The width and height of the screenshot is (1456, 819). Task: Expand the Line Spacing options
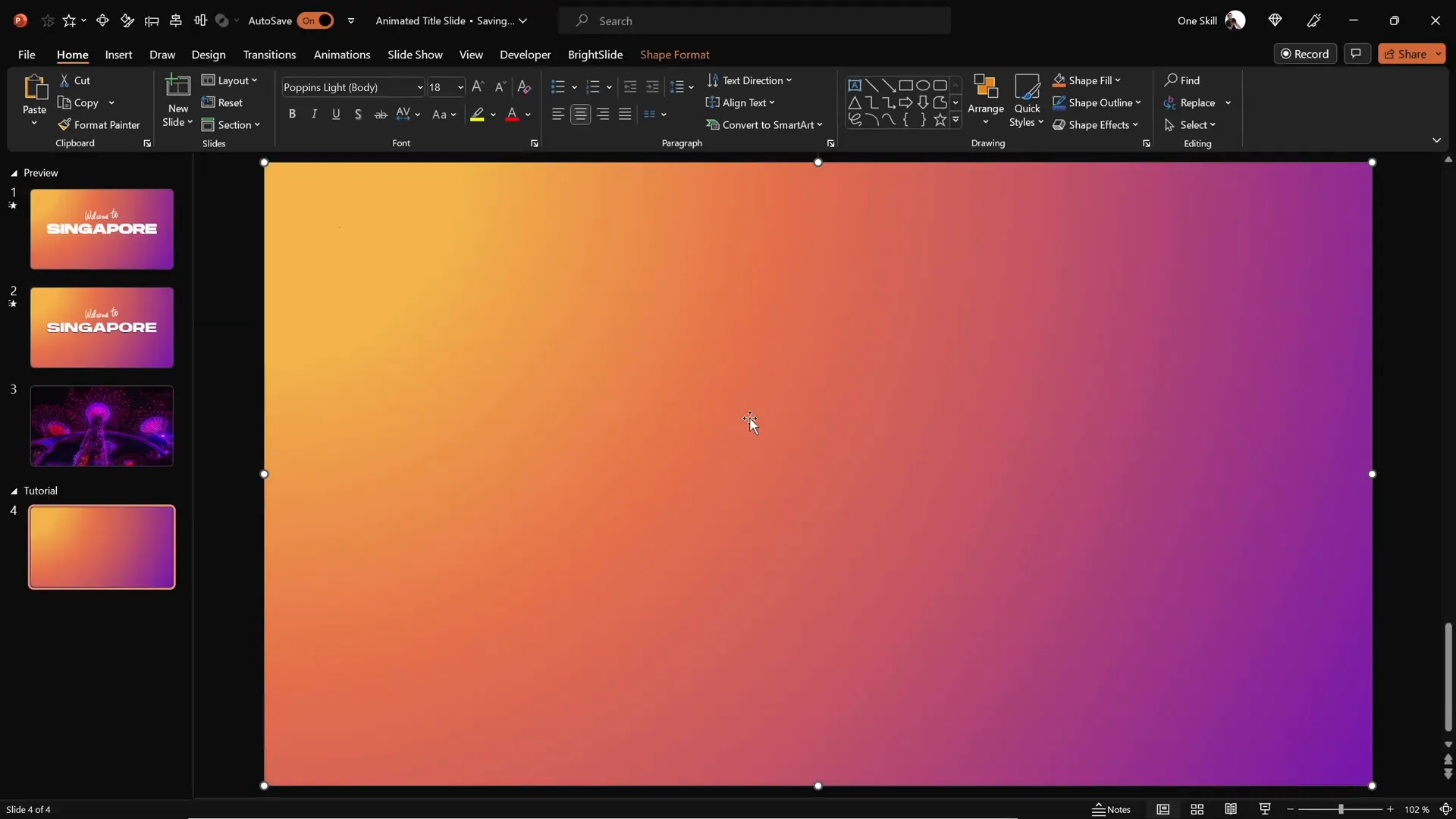click(689, 86)
